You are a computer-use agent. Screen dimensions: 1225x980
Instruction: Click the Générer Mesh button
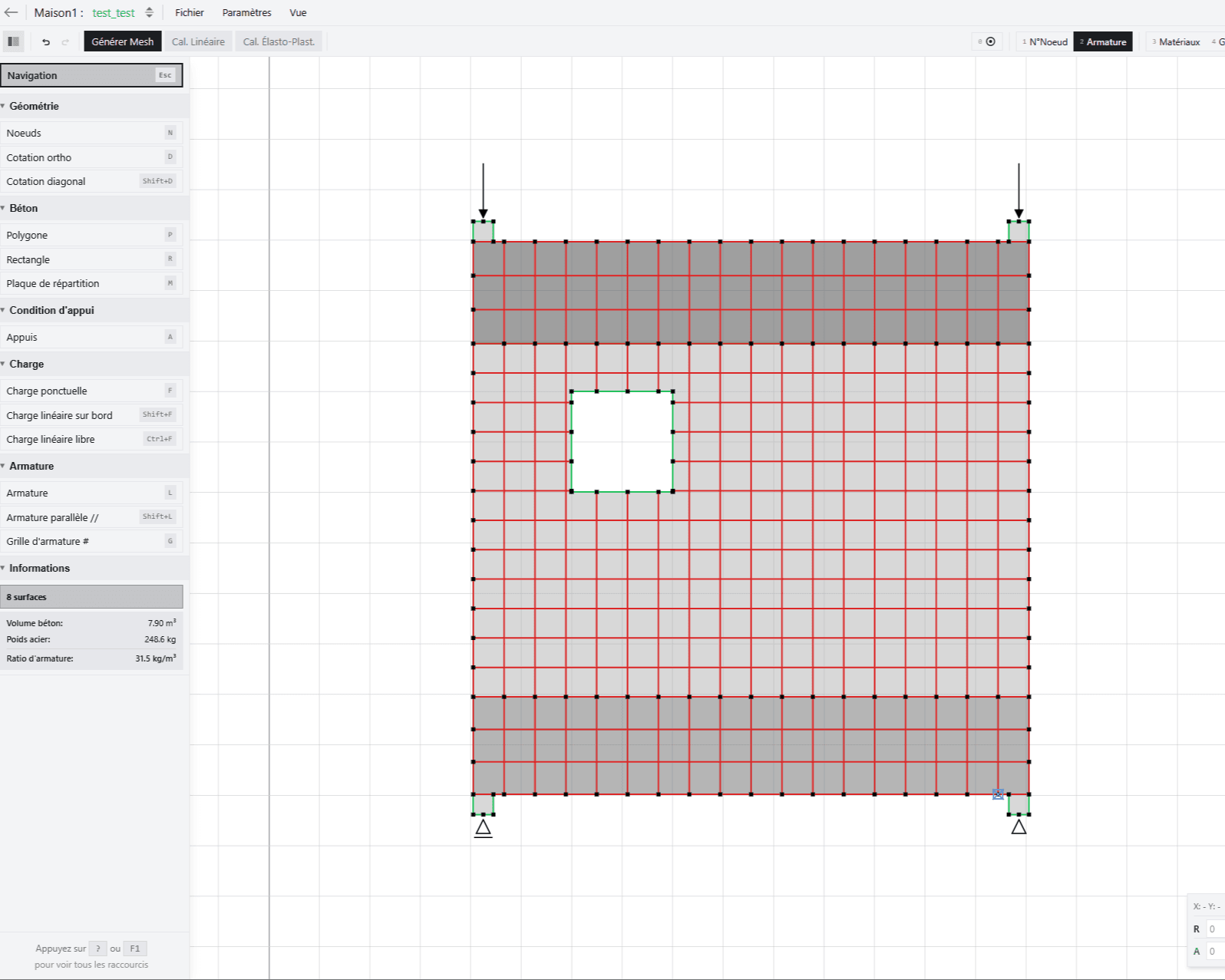pos(123,41)
